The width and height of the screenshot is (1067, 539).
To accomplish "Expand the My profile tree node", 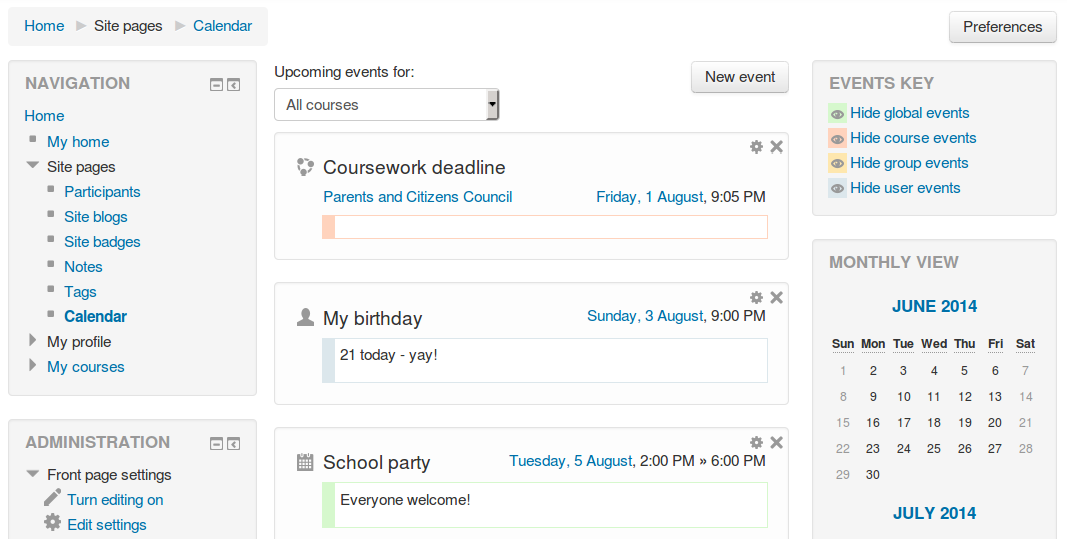I will point(33,340).
